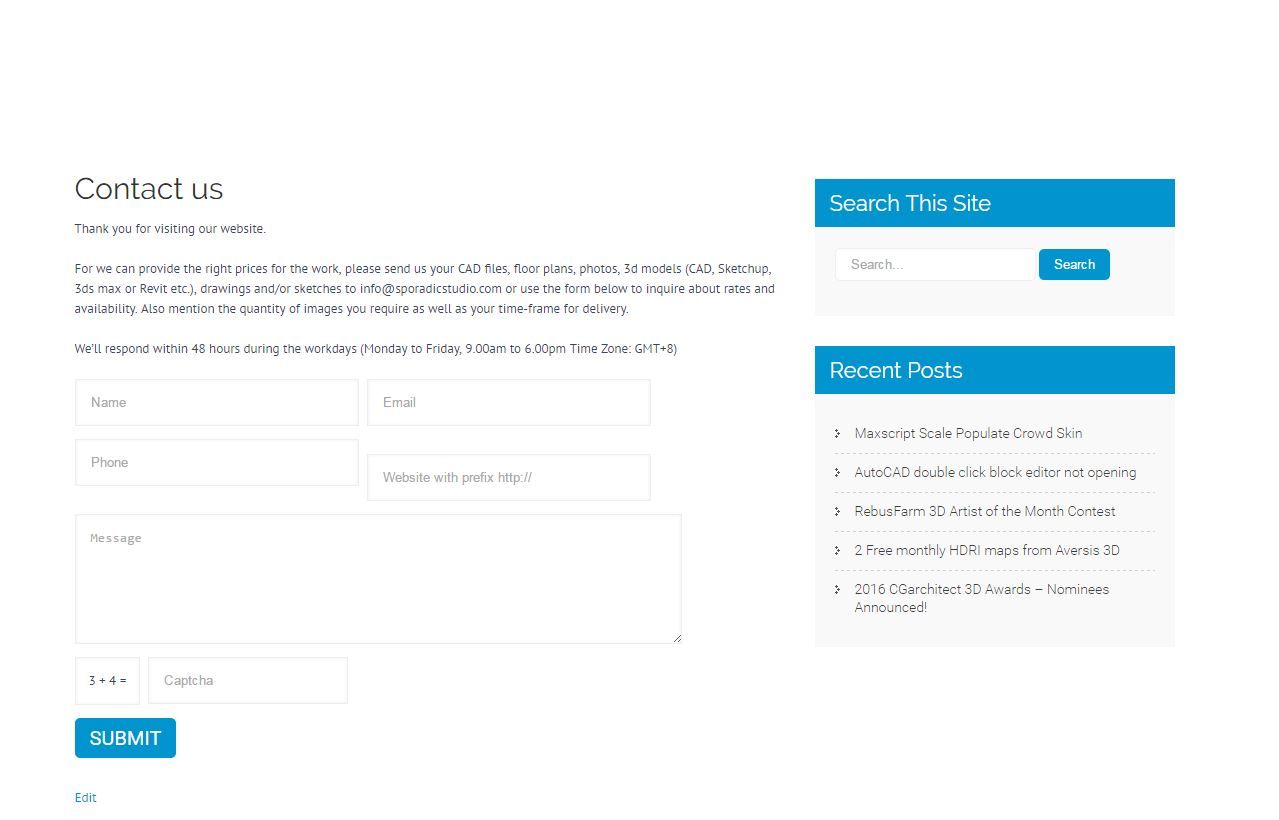Screen dimensions: 1279x820
Task: Focus the Email input field
Action: (x=509, y=402)
